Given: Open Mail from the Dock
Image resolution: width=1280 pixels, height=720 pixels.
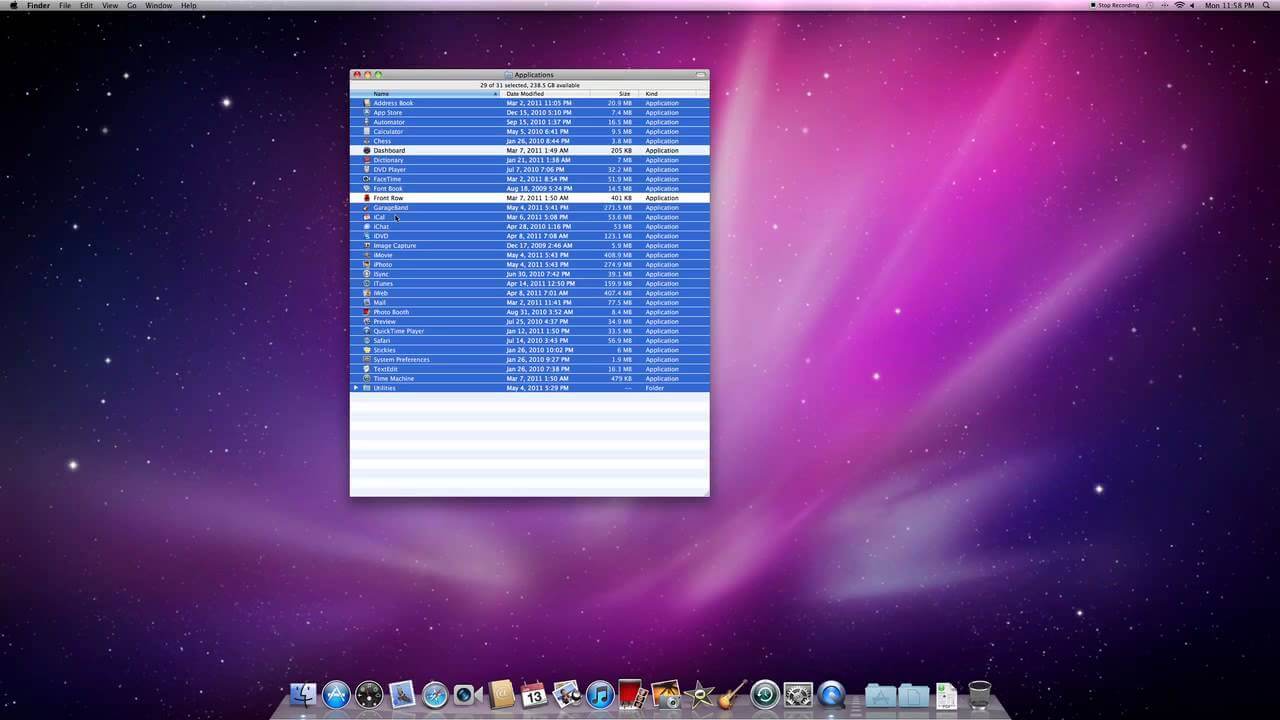Looking at the screenshot, I should point(401,693).
